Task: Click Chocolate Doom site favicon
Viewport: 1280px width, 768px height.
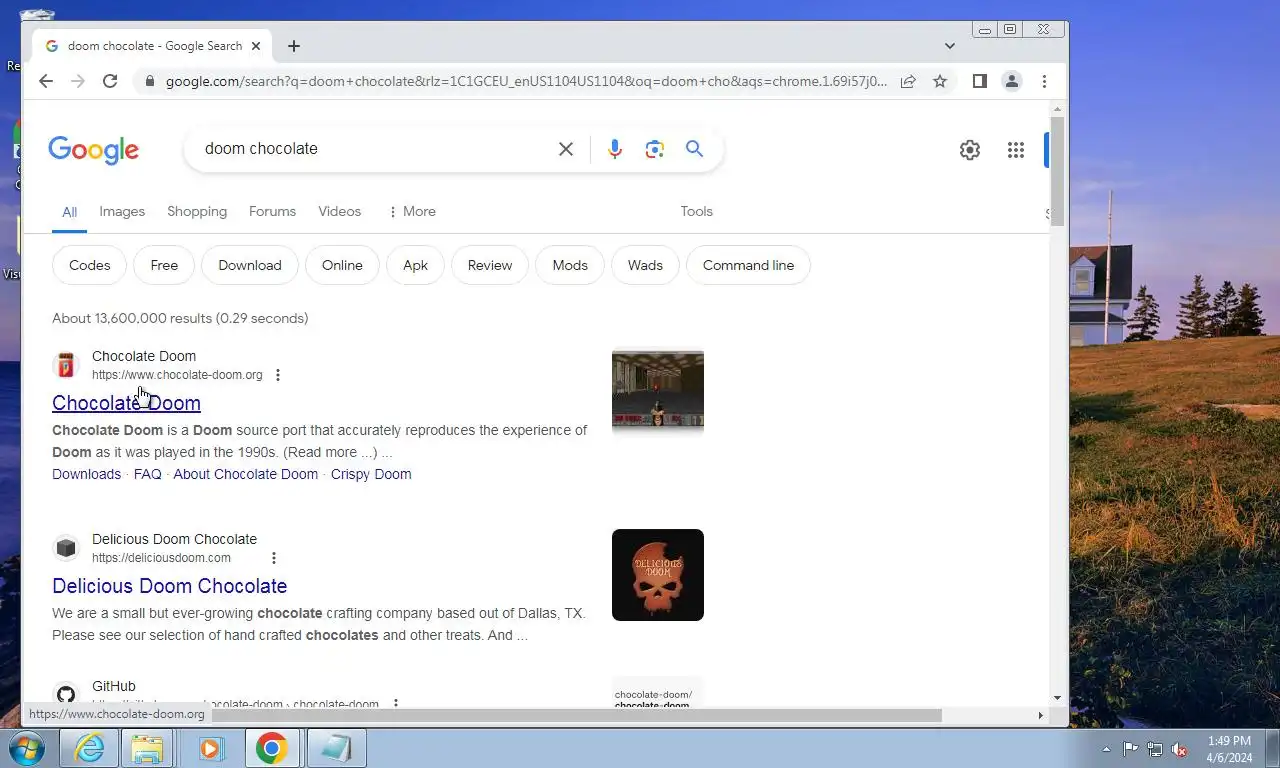Action: (66, 365)
